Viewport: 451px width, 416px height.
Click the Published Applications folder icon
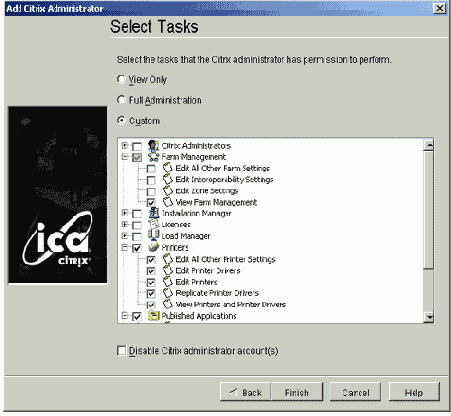coord(153,315)
